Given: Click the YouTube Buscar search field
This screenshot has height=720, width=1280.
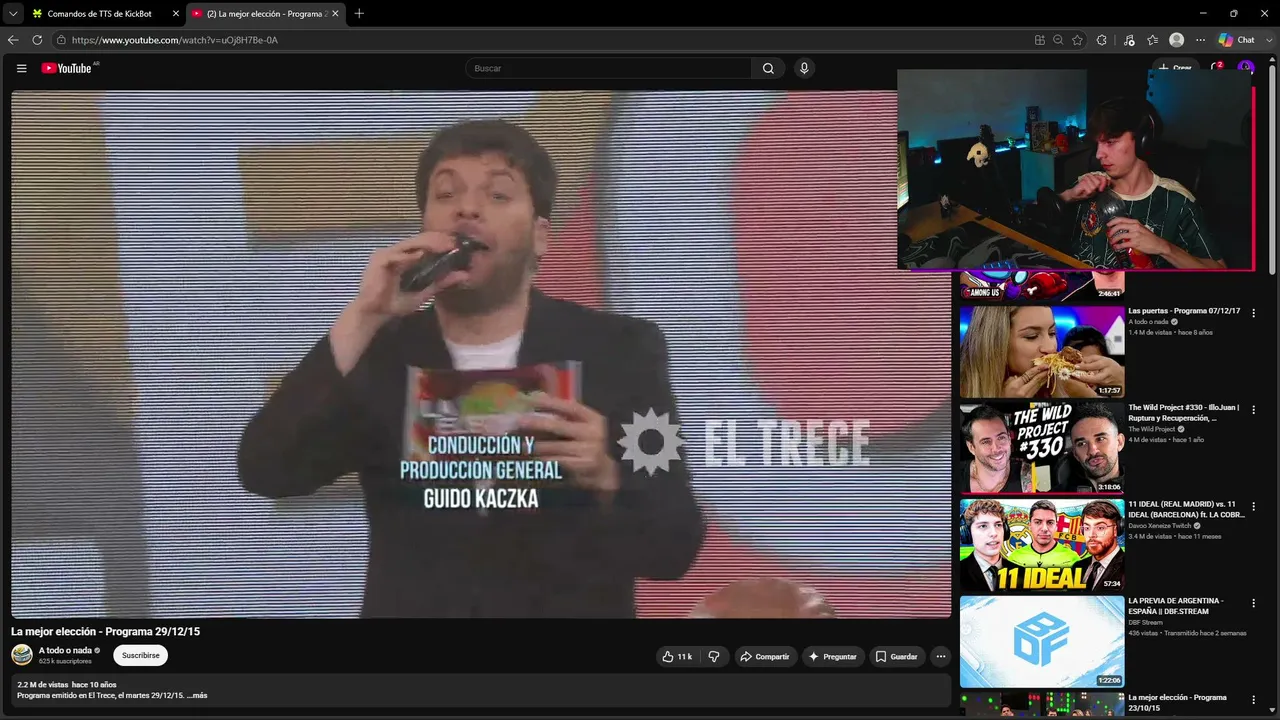Looking at the screenshot, I should [610, 68].
